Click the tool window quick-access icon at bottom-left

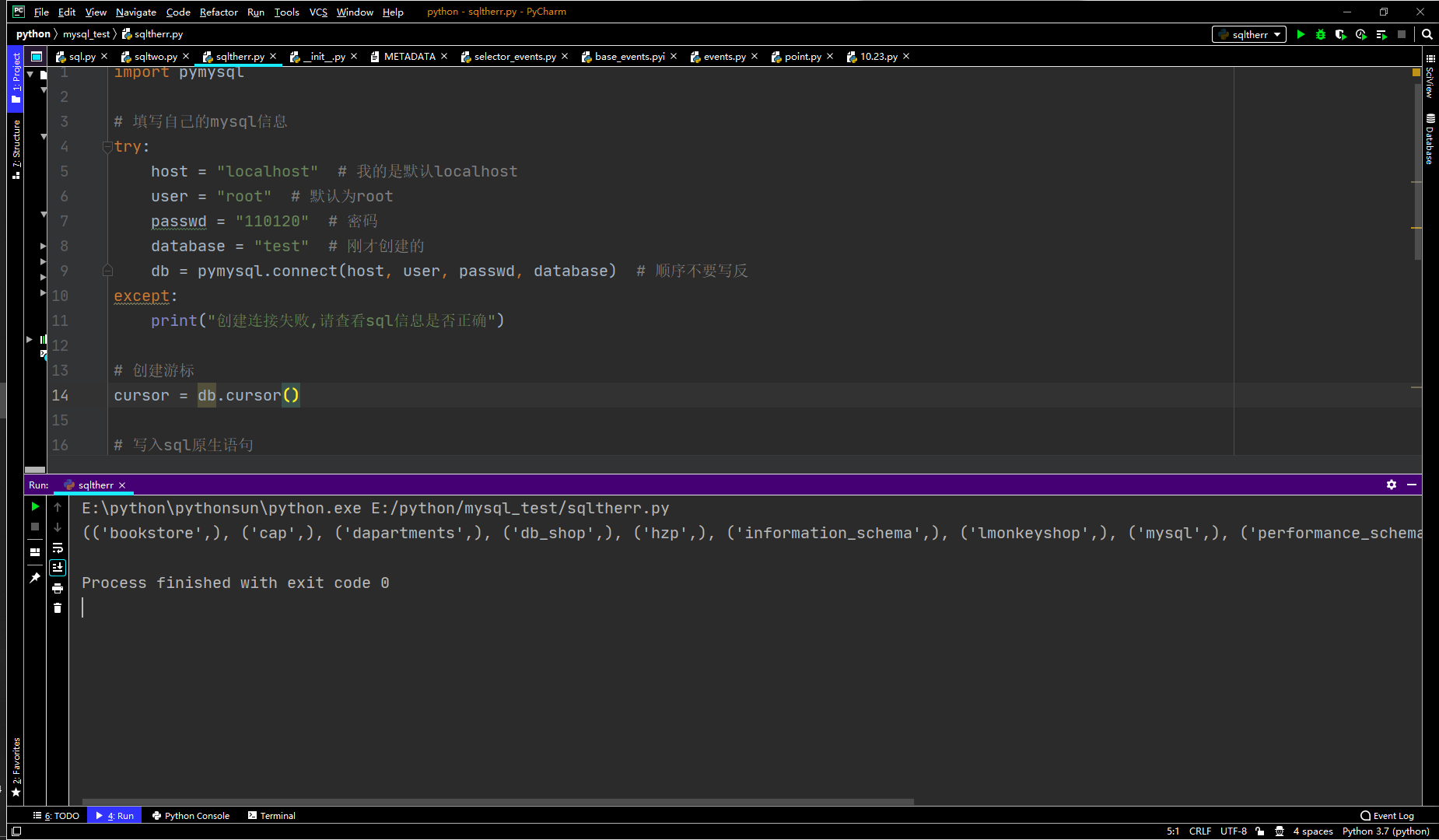point(16,831)
